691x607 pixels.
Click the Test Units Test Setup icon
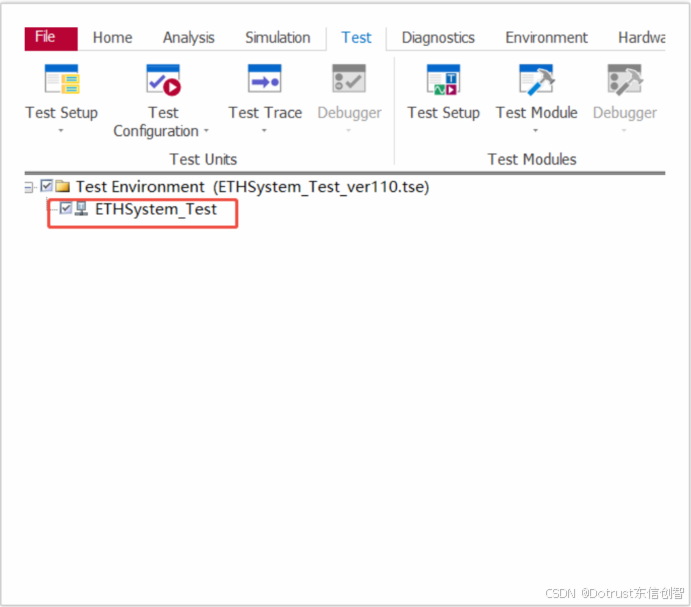click(x=62, y=79)
